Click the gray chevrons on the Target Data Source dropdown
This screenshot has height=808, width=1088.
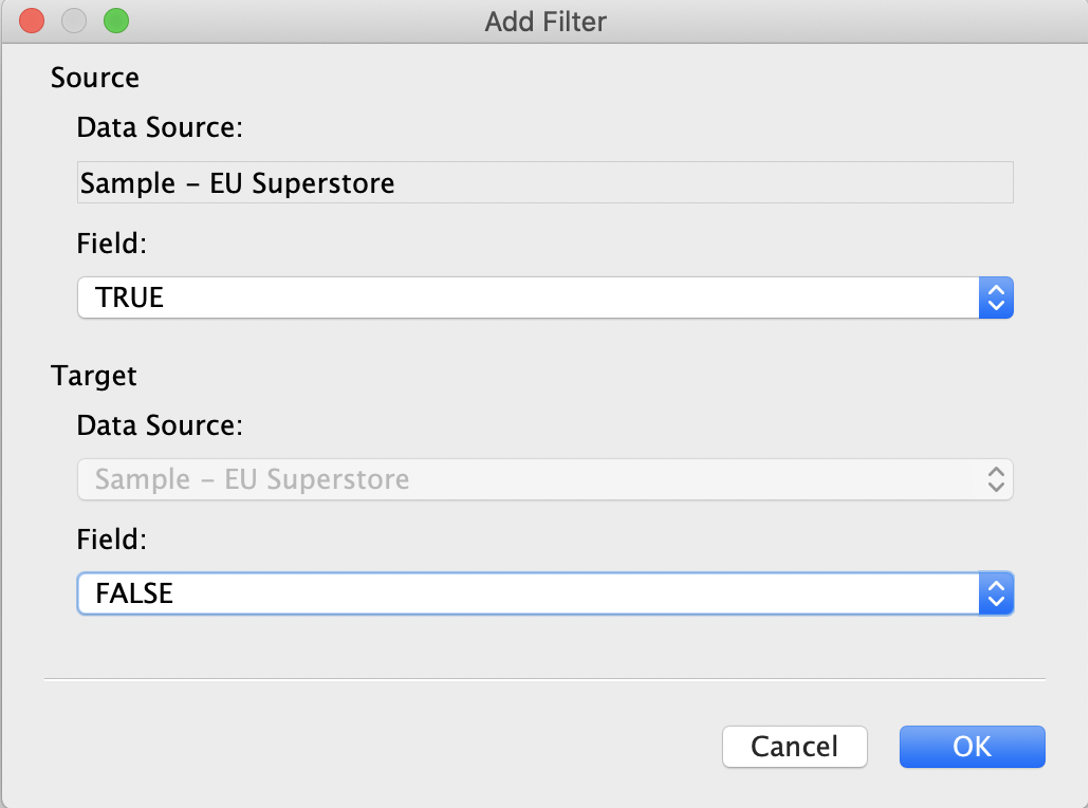996,479
